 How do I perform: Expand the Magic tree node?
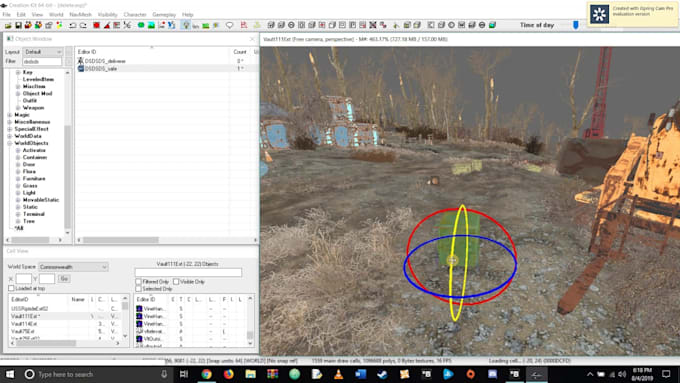click(x=10, y=115)
